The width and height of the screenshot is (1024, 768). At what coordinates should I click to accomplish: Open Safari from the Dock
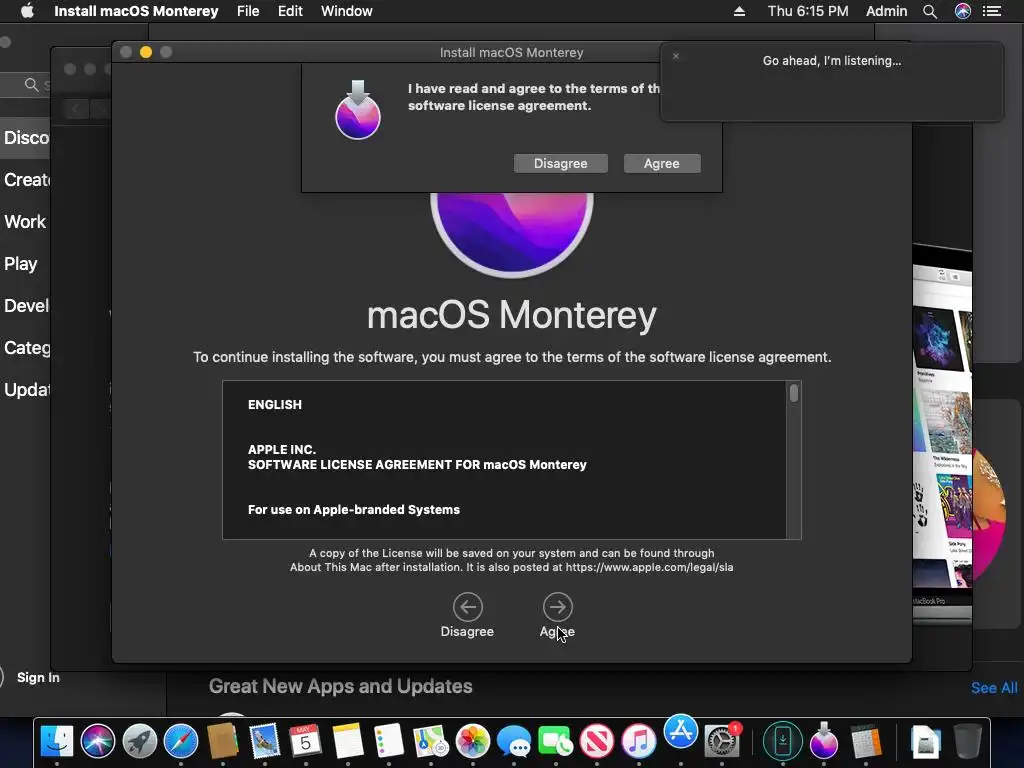tap(181, 743)
